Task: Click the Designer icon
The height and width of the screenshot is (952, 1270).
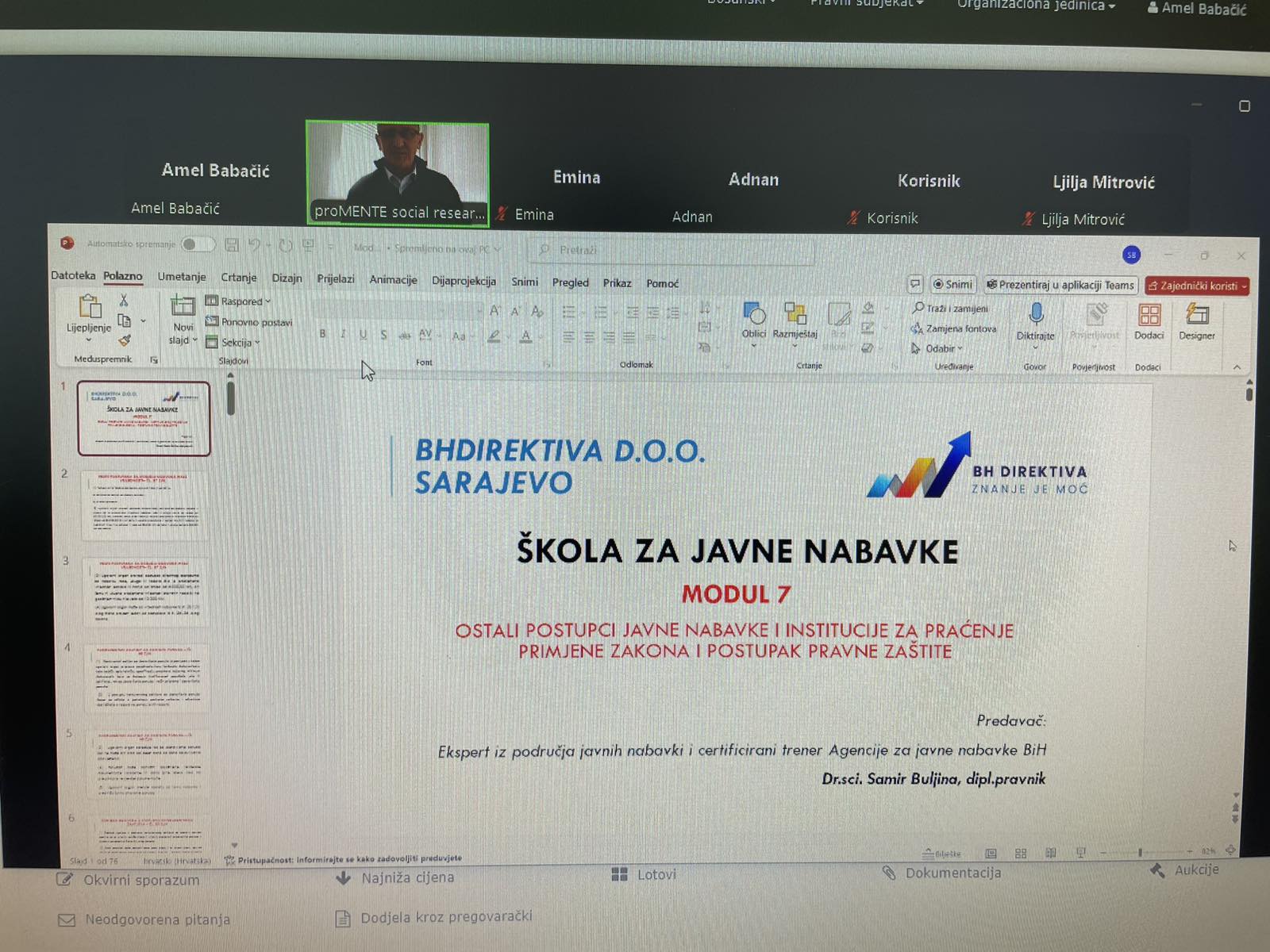Action: [x=1197, y=315]
